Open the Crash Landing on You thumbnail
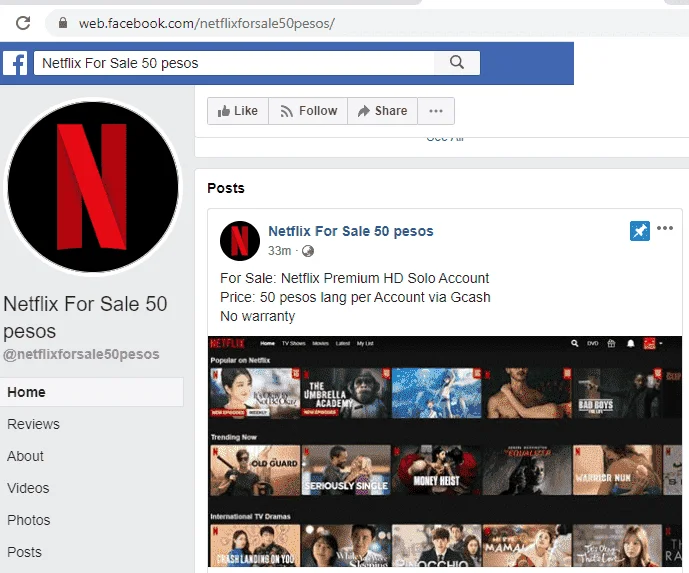This screenshot has width=689, height=573. (x=255, y=545)
